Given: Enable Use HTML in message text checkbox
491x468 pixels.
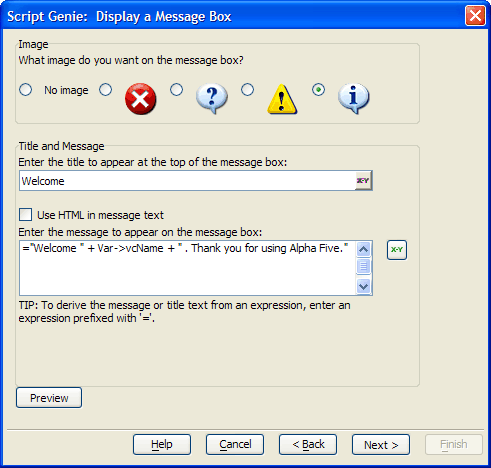Looking at the screenshot, I should (x=26, y=215).
